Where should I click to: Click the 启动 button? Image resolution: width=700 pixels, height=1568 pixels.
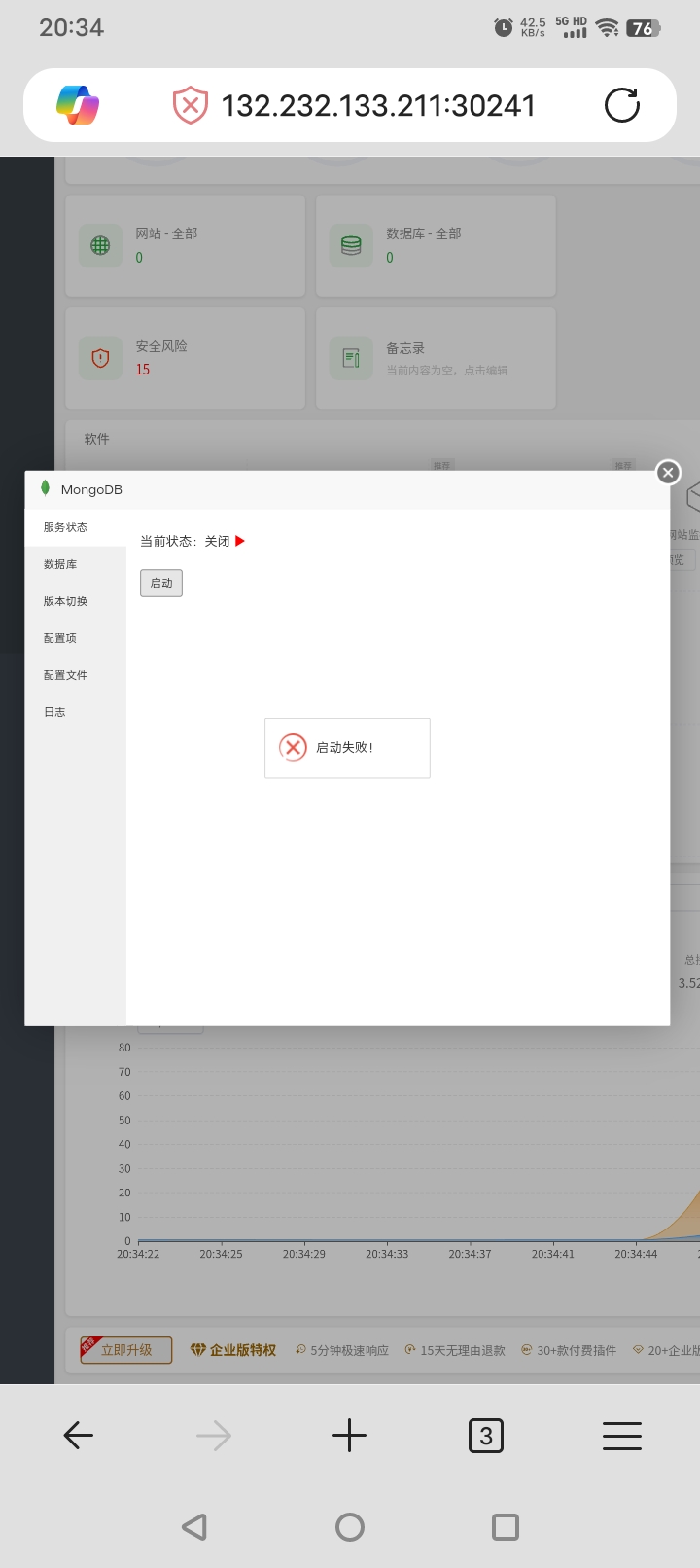(161, 583)
